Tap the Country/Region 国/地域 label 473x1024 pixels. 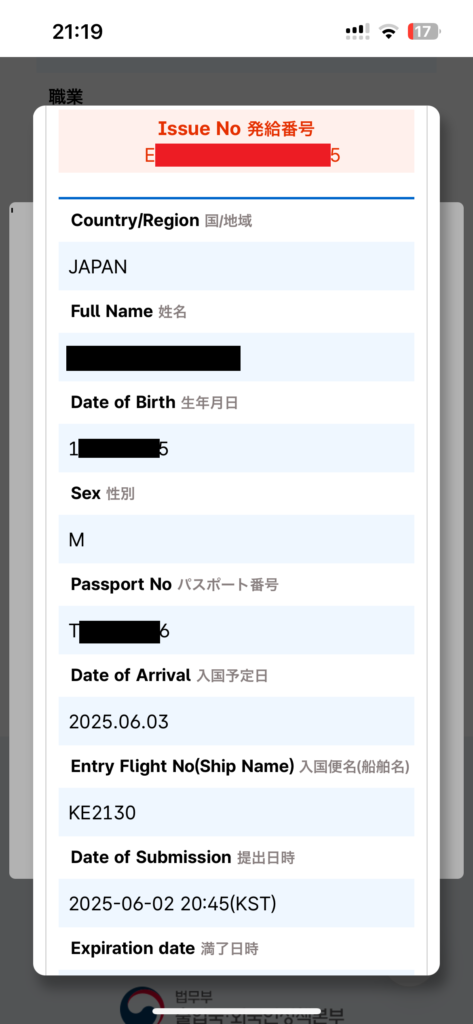(x=161, y=221)
